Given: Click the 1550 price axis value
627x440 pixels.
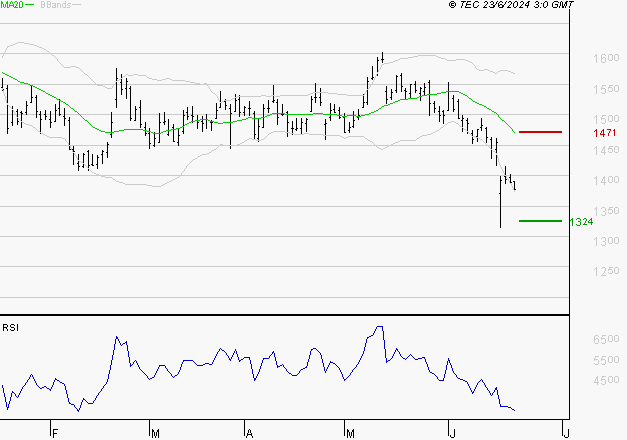Looking at the screenshot, I should [606, 89].
